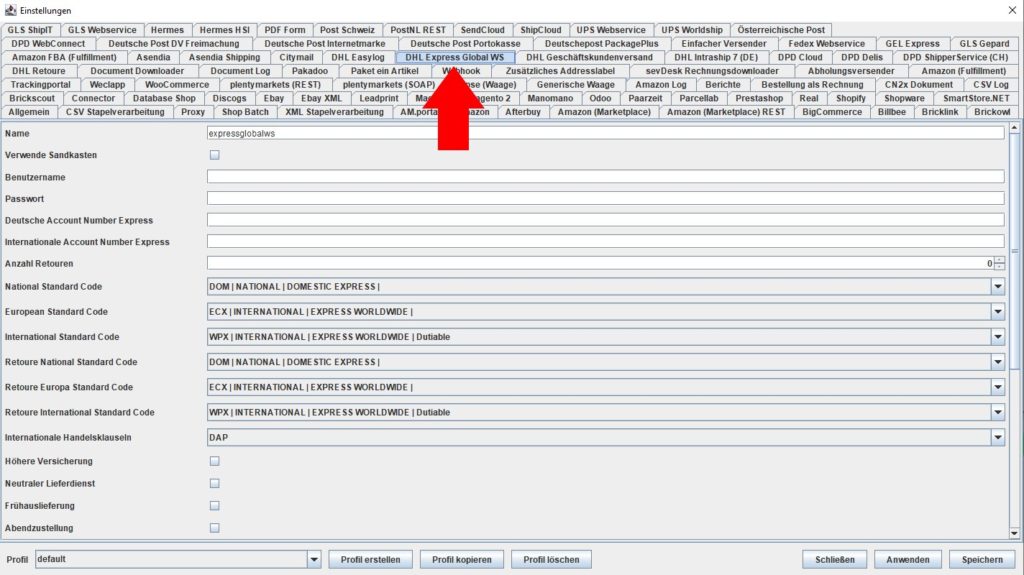1024x575 pixels.
Task: Open CSV Stapelverarbeitung tab
Action: pos(115,112)
